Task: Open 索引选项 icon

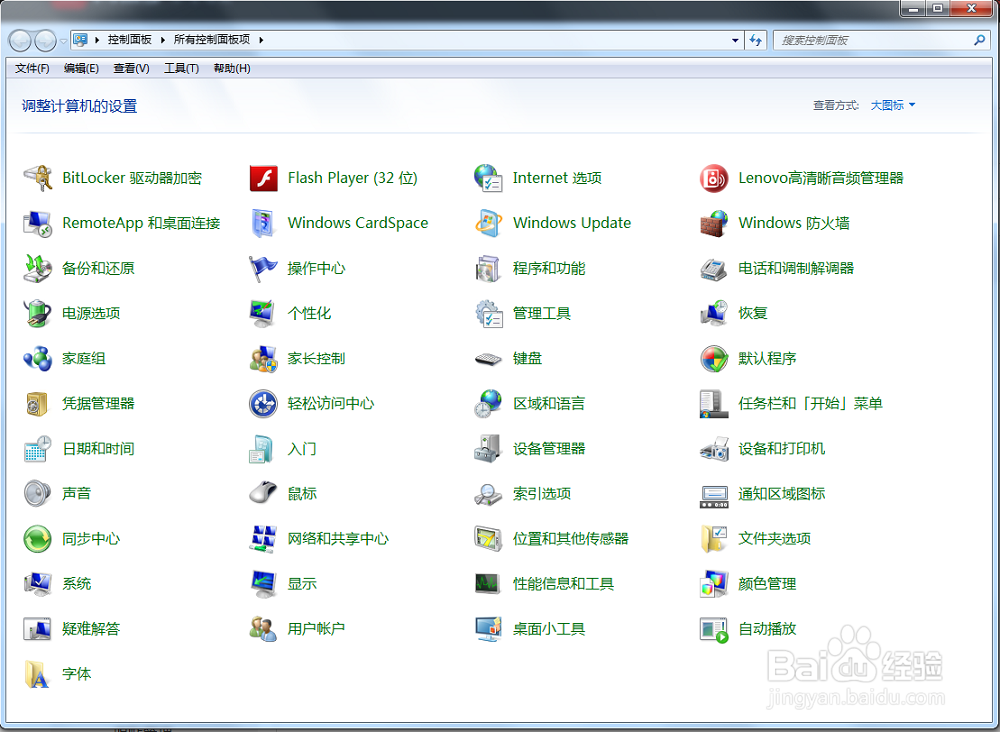Action: [489, 494]
